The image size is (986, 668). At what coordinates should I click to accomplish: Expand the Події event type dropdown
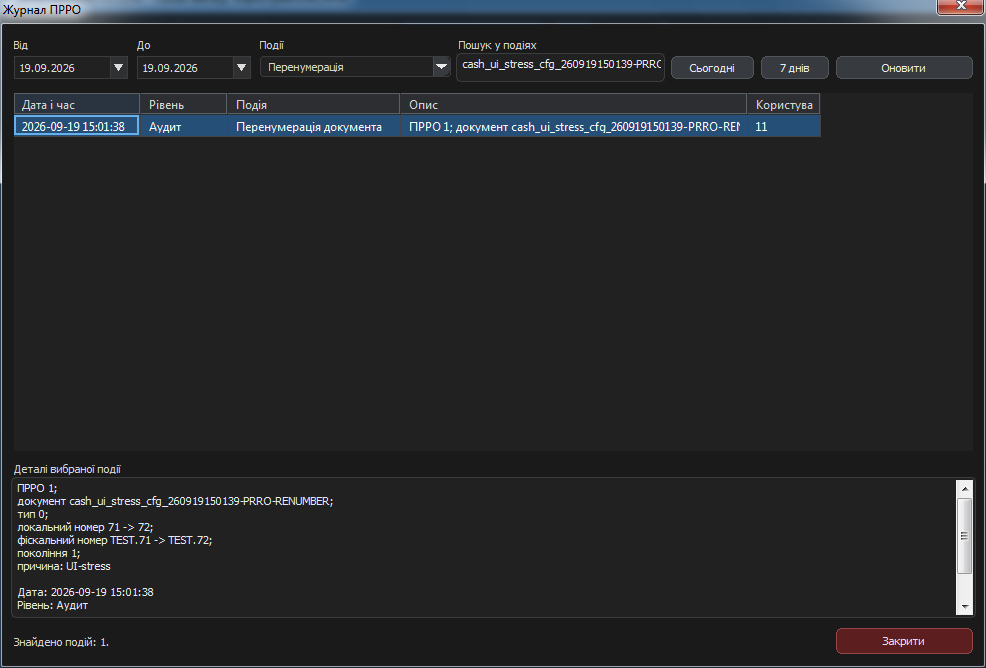click(x=441, y=67)
